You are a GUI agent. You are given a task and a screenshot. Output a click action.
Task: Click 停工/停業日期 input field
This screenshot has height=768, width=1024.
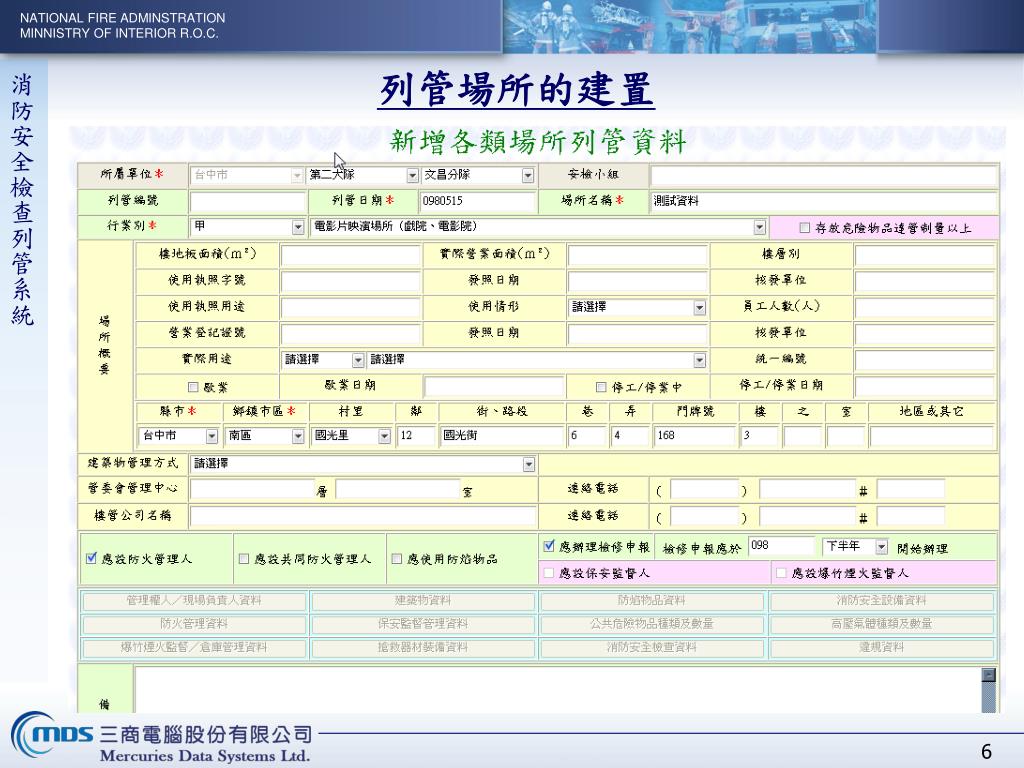[x=924, y=387]
